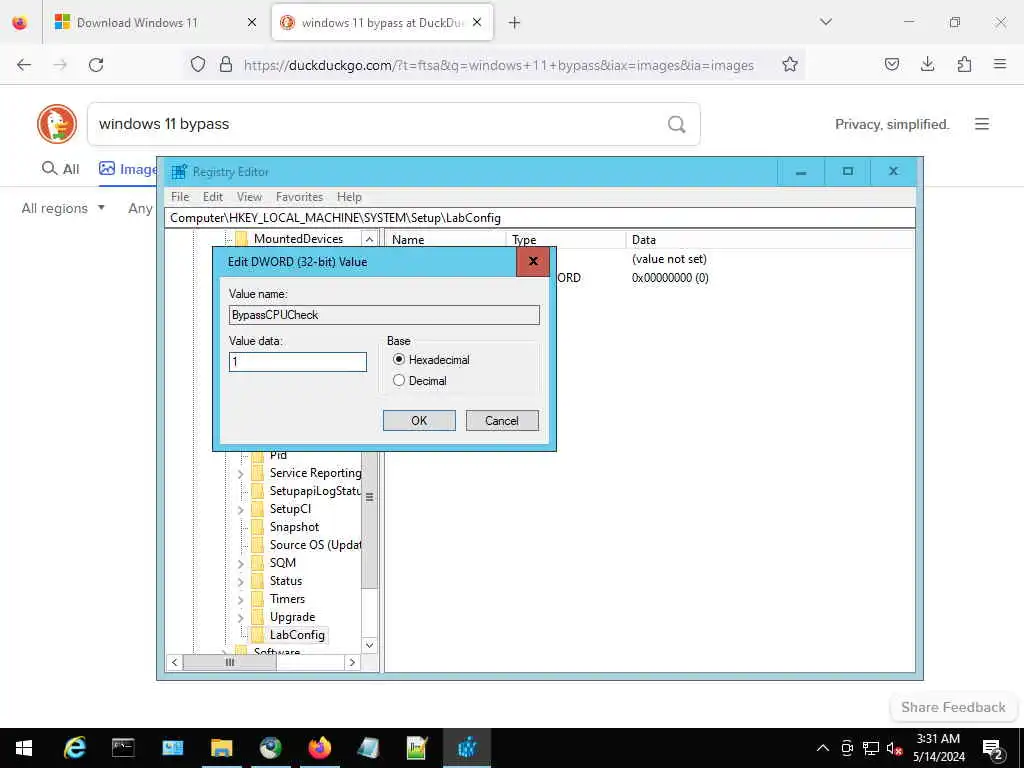Open the Windows Start menu
This screenshot has height=768, width=1024.
tap(24, 748)
